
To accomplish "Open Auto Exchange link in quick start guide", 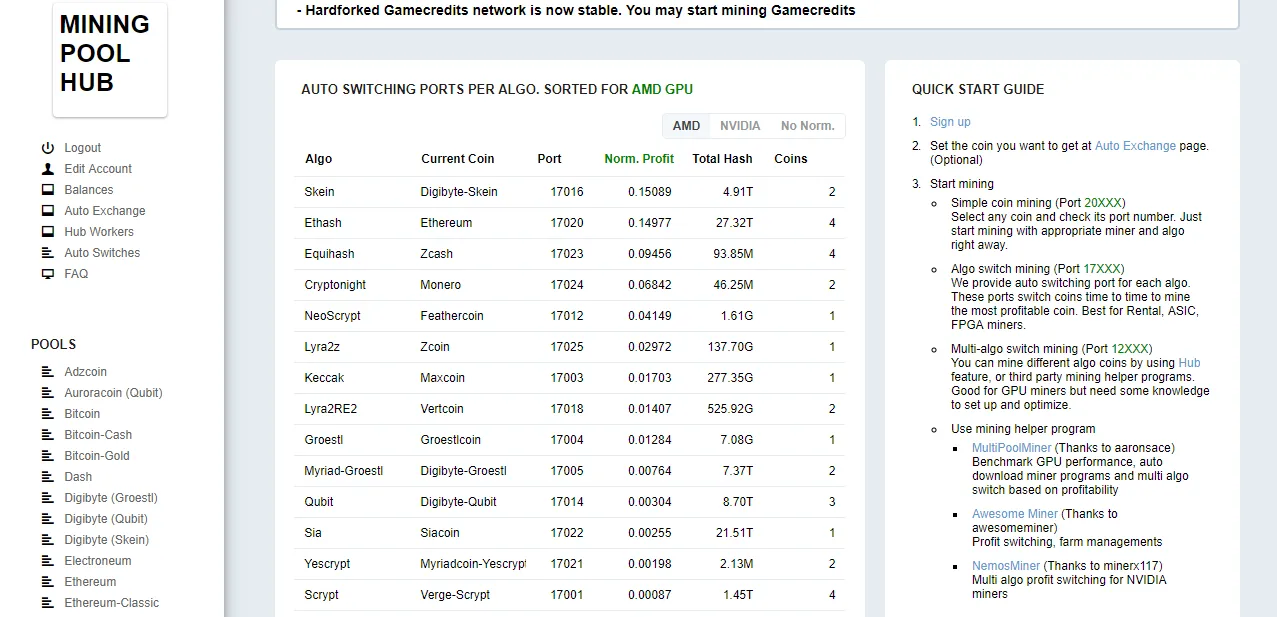I will [x=1135, y=146].
